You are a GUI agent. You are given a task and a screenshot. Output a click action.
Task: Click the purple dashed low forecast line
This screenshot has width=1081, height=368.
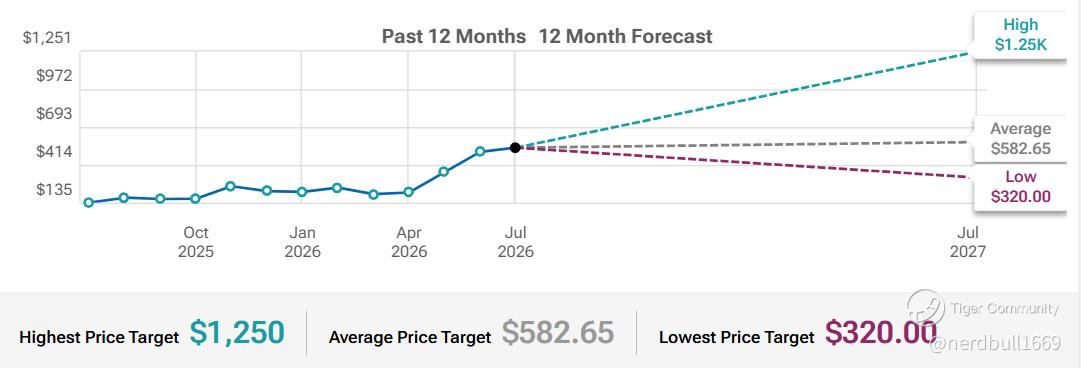[x=742, y=162]
